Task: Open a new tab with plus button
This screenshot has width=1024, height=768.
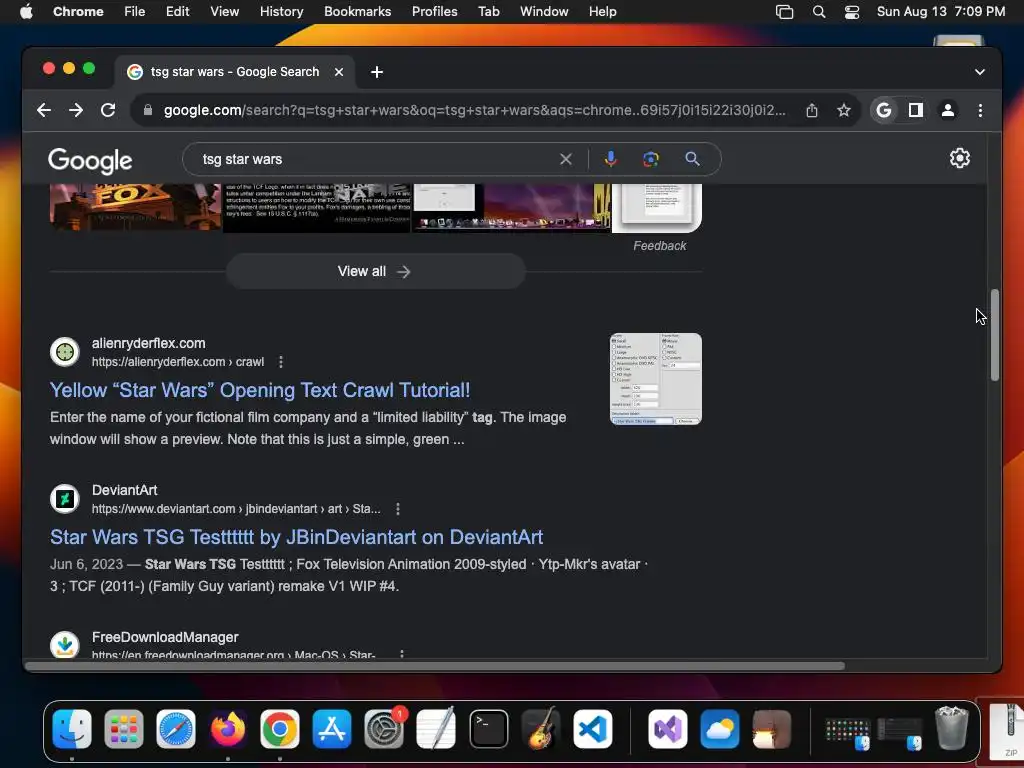Action: click(x=377, y=72)
